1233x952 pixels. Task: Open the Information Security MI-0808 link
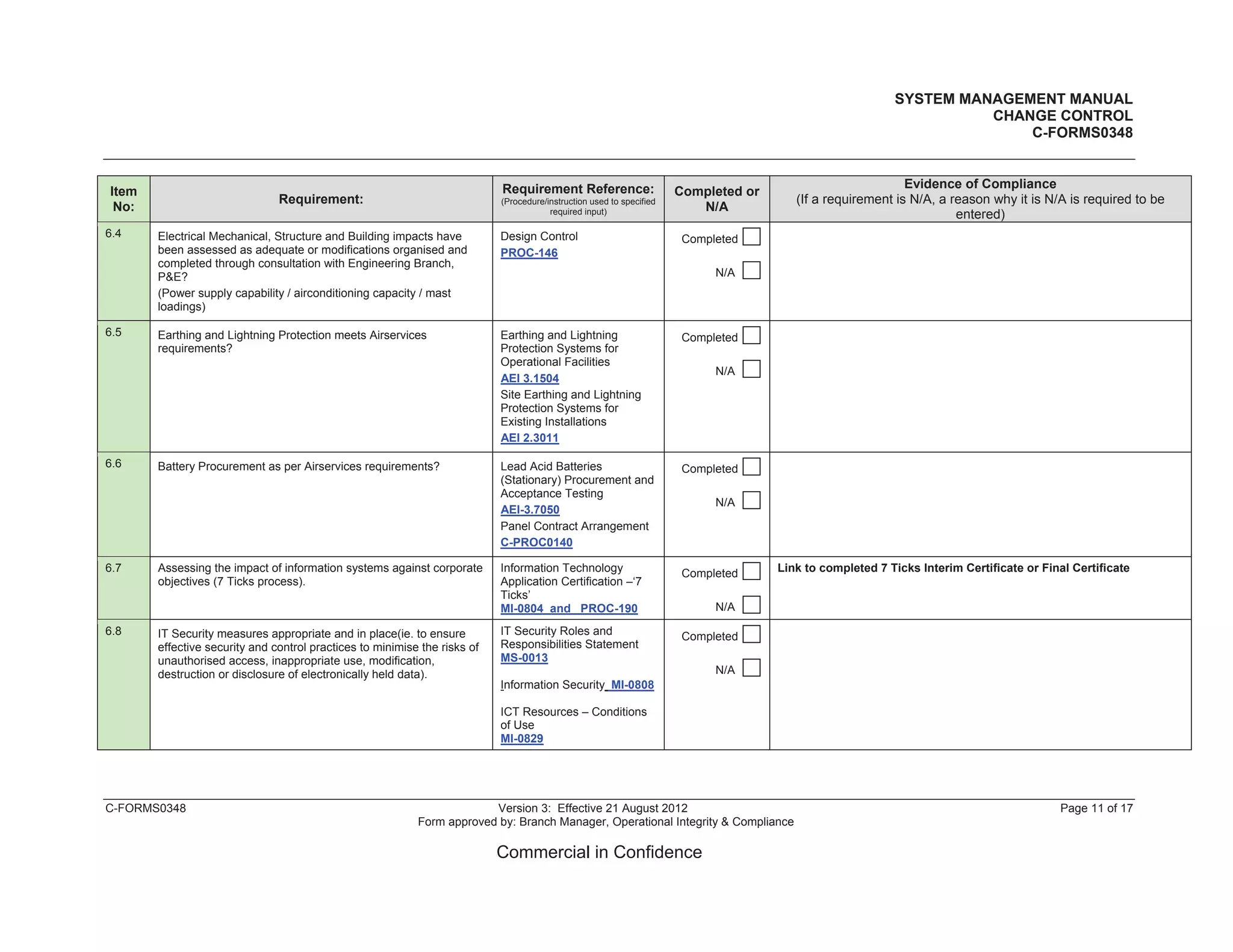coord(632,685)
